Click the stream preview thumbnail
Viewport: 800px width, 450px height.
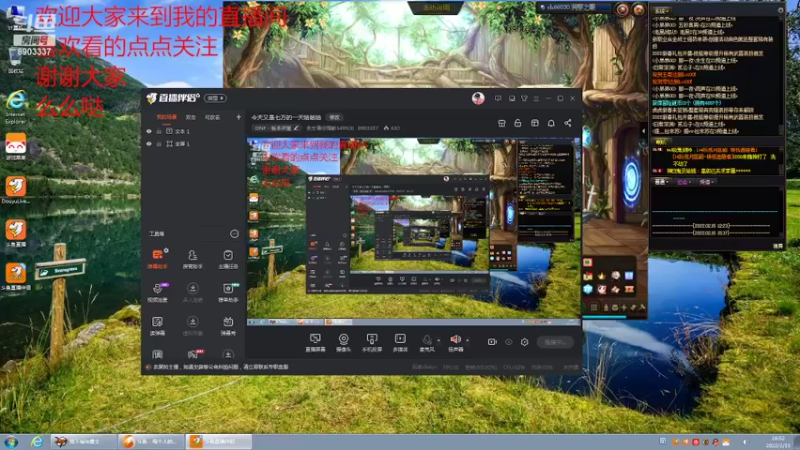click(x=414, y=231)
